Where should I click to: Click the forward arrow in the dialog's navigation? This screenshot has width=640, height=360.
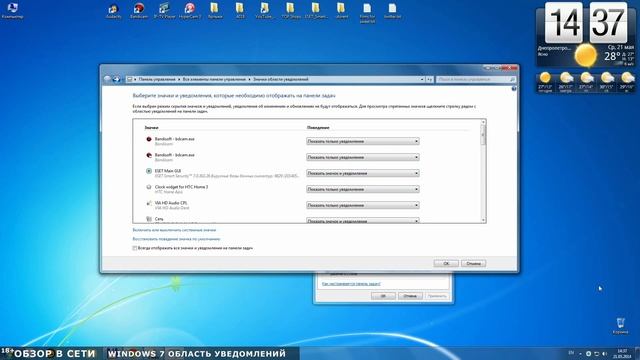[x=116, y=79]
